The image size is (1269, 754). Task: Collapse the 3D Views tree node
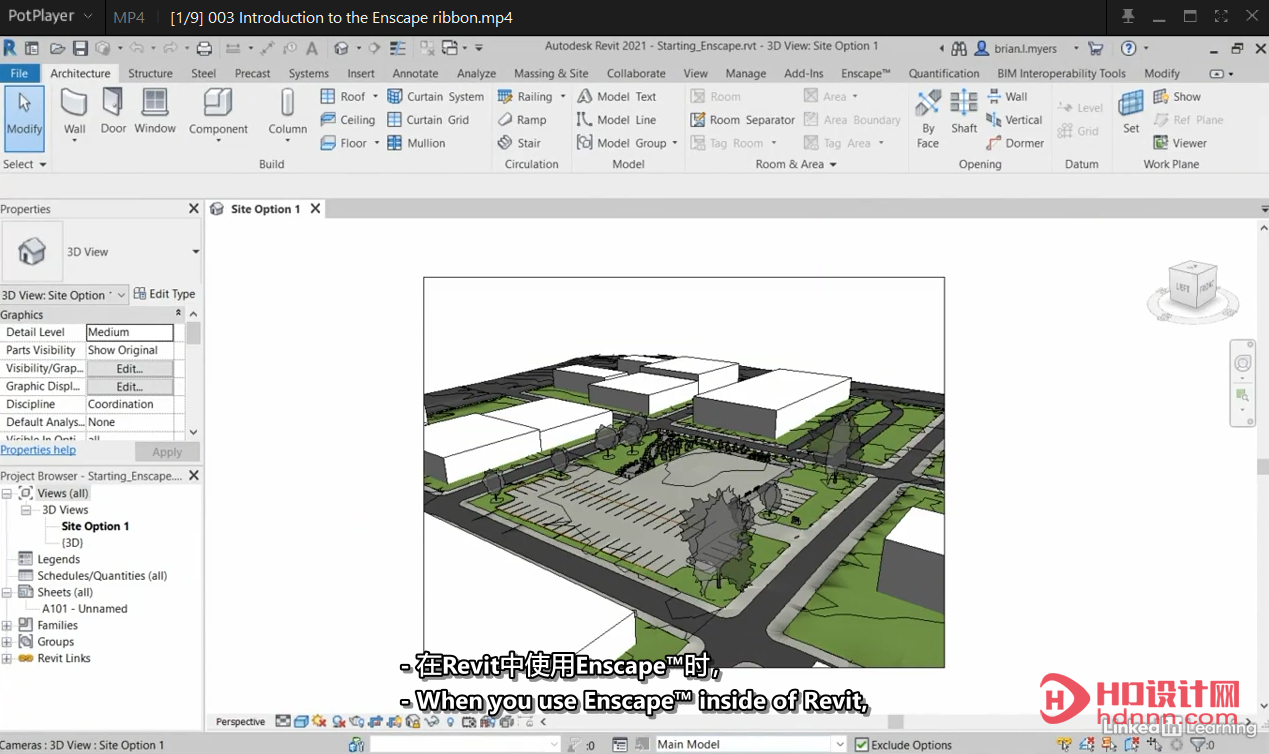[x=26, y=510]
